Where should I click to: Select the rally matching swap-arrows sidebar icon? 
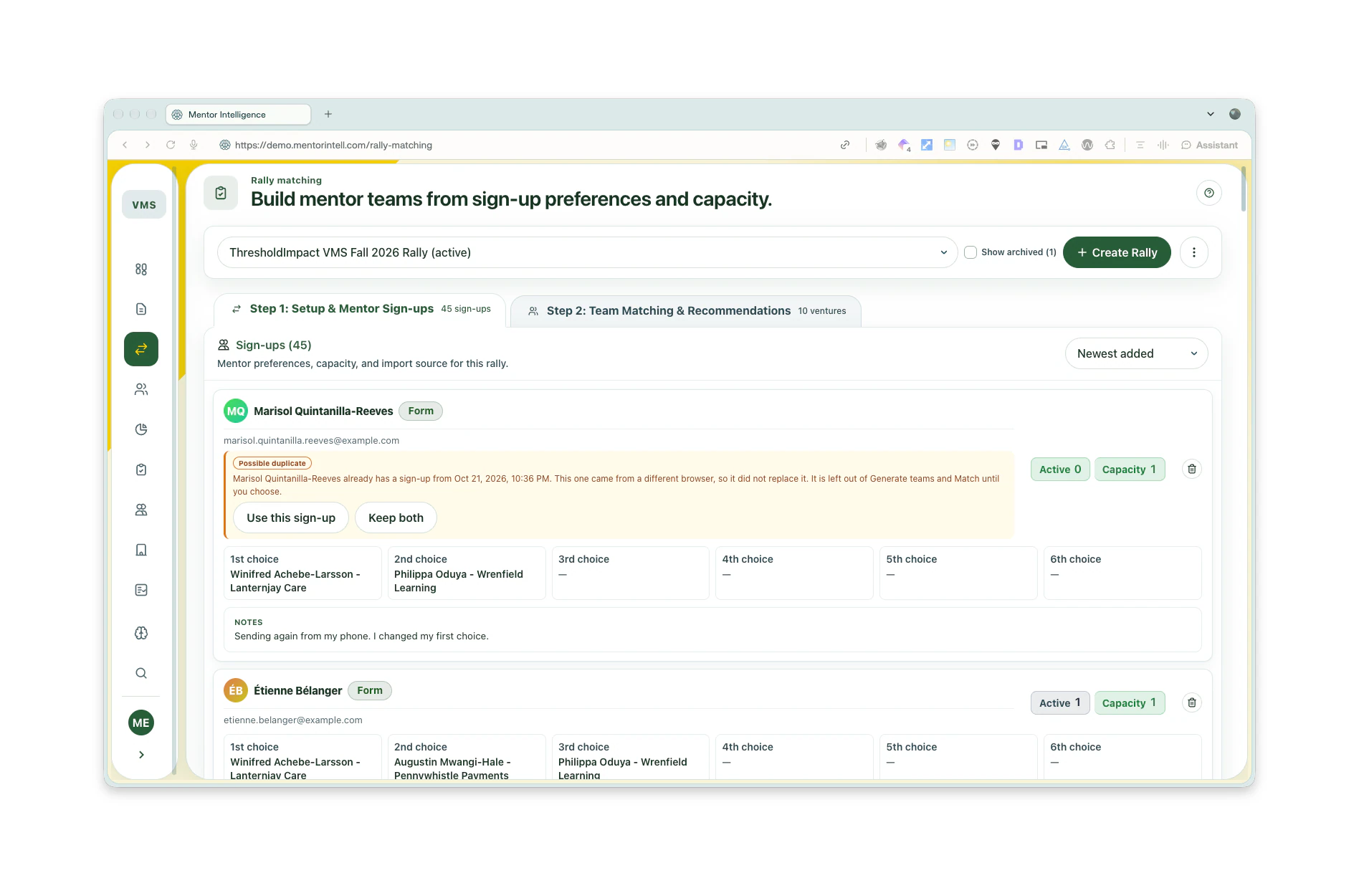(x=141, y=349)
